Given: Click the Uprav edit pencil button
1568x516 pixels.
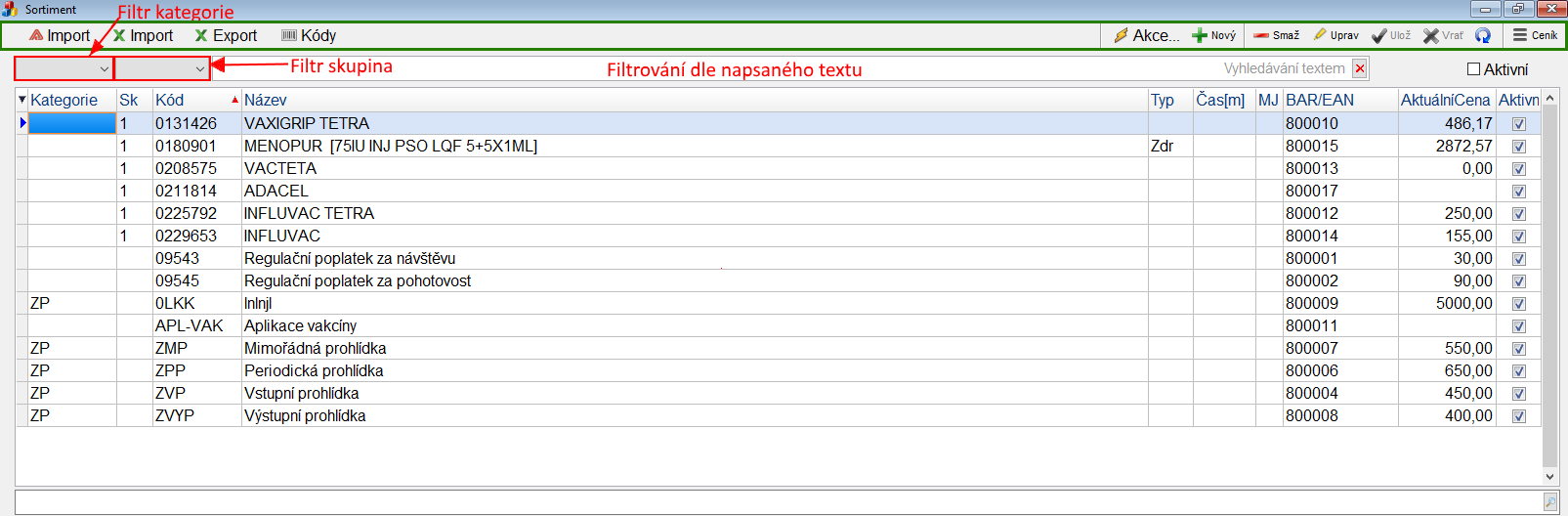Looking at the screenshot, I should [x=1336, y=35].
